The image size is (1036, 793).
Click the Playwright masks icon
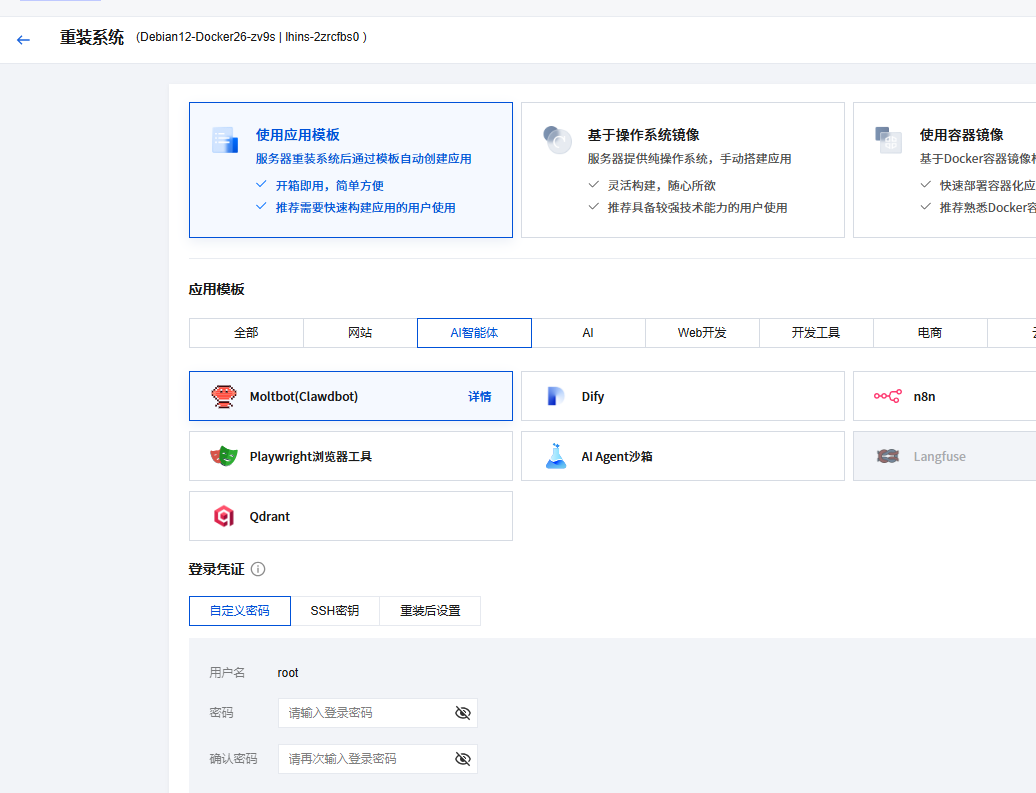pos(224,457)
